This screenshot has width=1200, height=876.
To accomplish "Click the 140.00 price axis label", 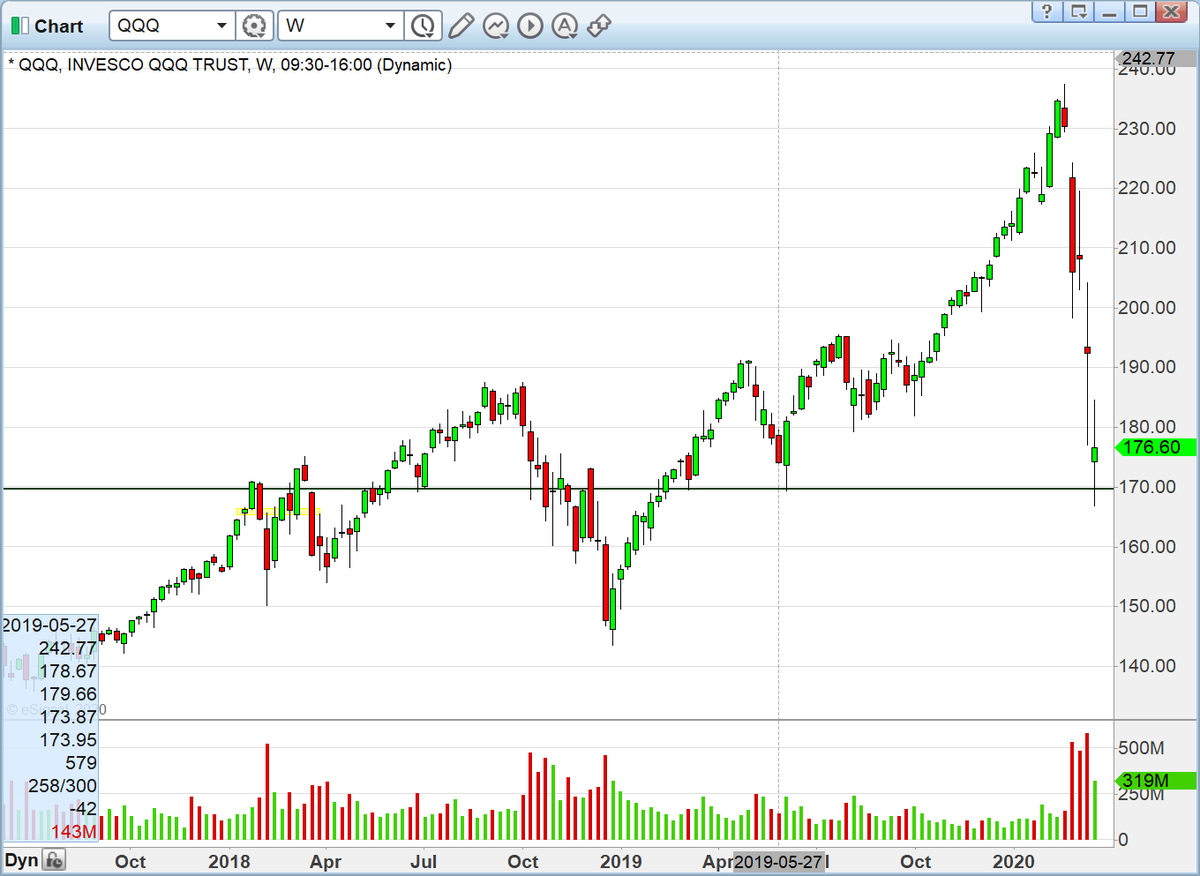I will click(x=1148, y=666).
